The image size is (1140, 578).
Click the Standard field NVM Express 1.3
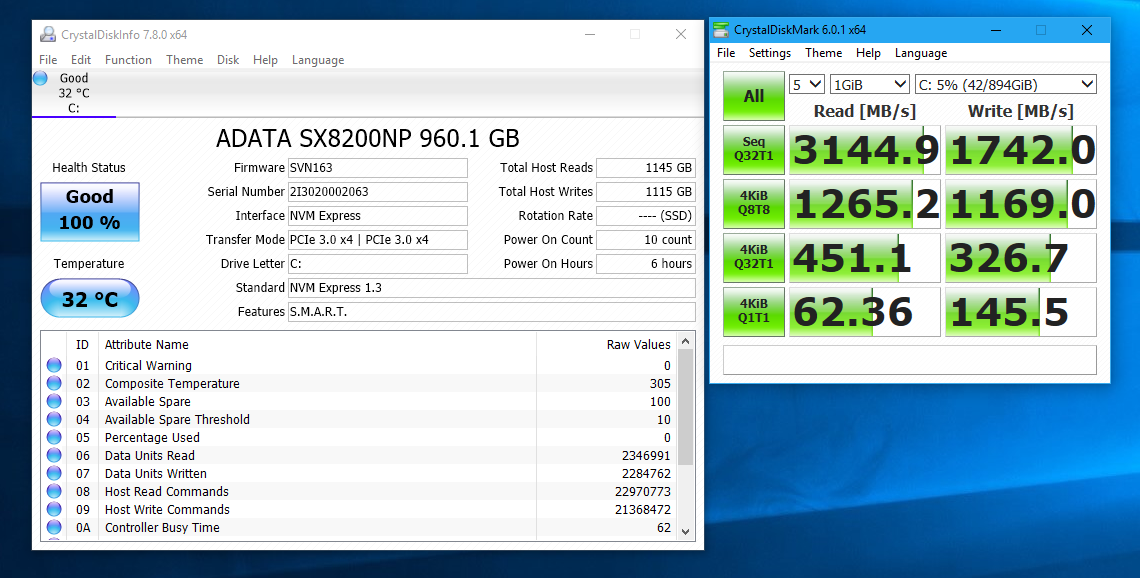point(491,287)
